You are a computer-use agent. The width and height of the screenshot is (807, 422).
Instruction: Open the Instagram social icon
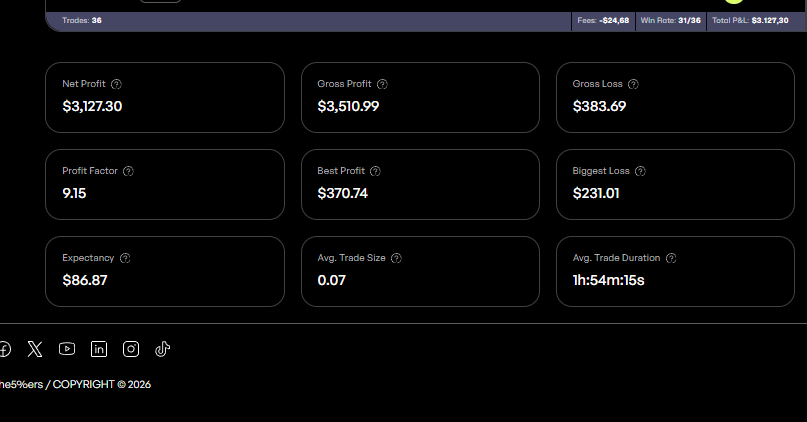click(x=131, y=349)
